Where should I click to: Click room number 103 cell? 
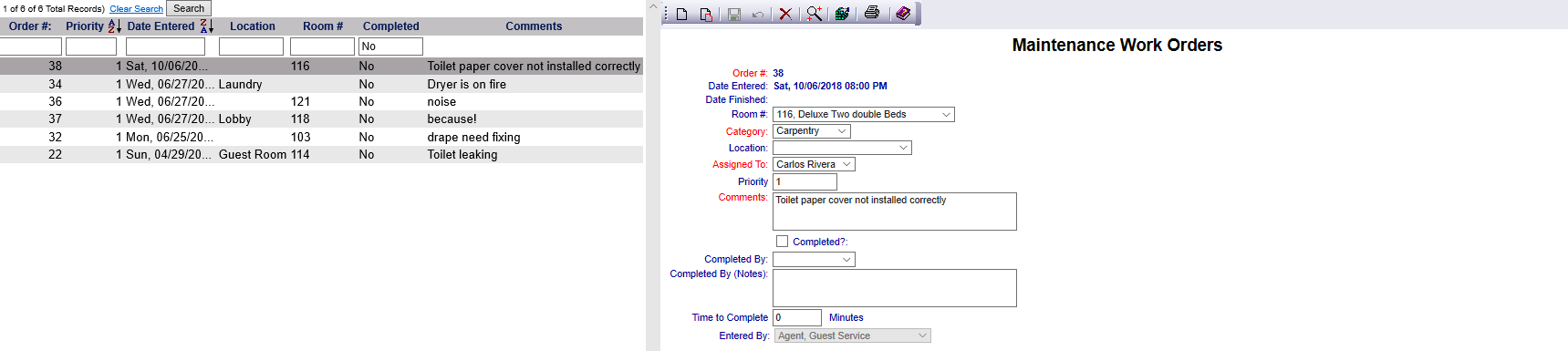tap(300, 137)
